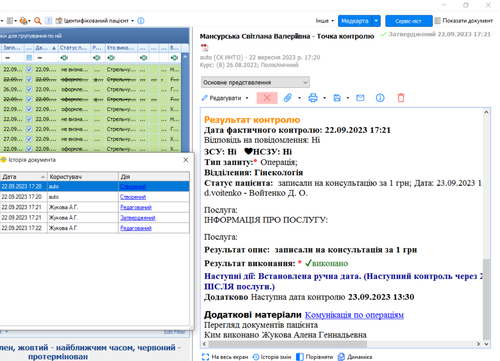Image resolution: width=500 pixels, height=361 pixels.
Task: Open the Основне представлення combo box
Action: click(255, 82)
